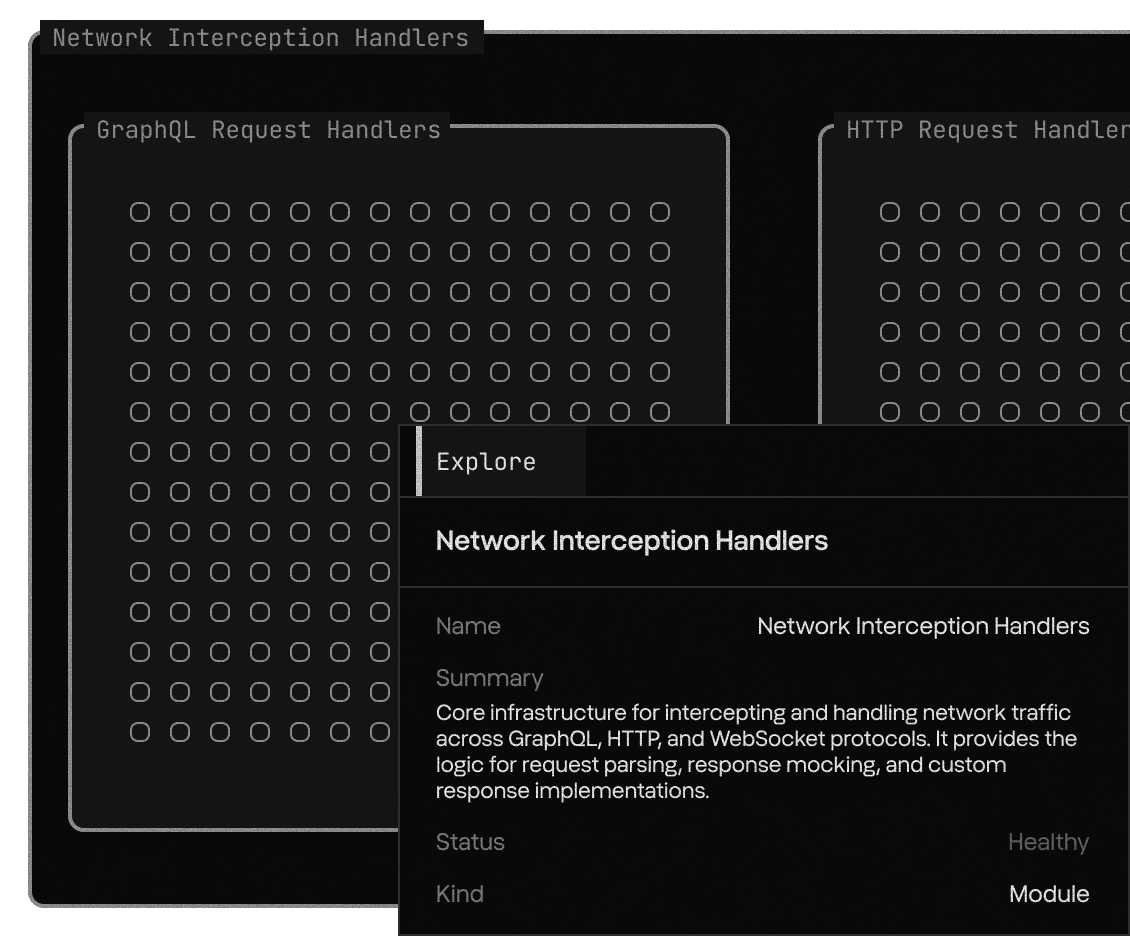Viewport: 1130px width, 936px height.
Task: Click the bold Network Interception Handlers panel title
Action: [631, 540]
